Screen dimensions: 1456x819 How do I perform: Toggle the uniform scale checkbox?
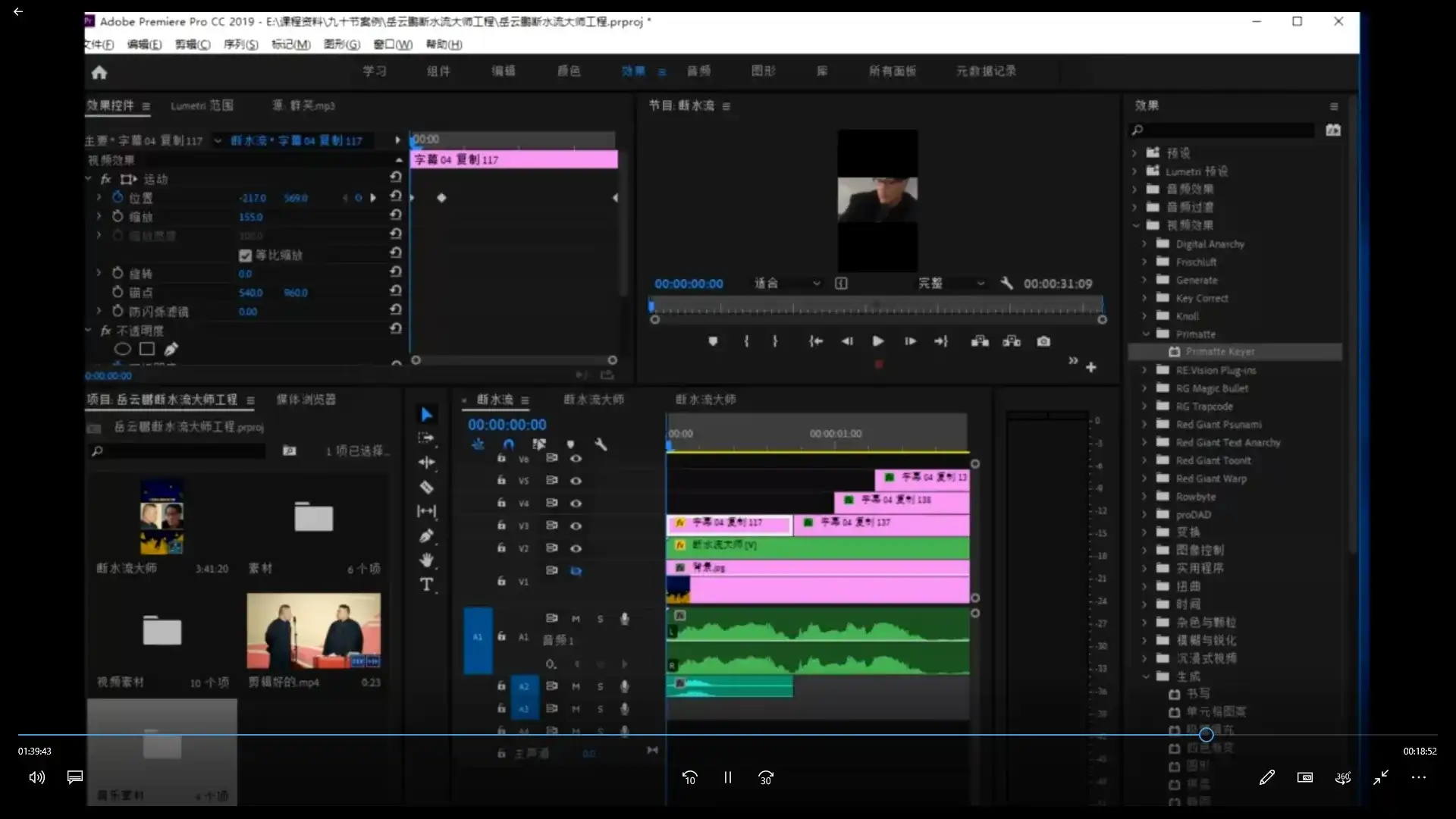pyautogui.click(x=245, y=256)
